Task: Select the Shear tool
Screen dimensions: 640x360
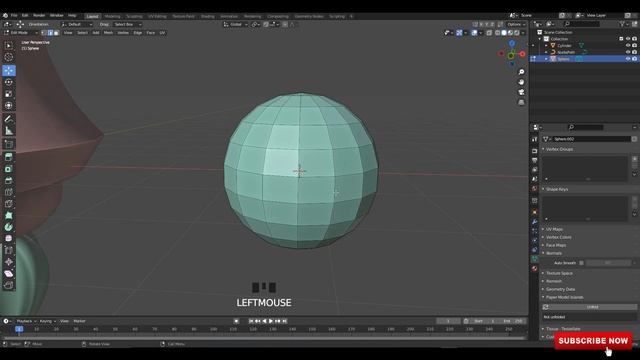Action: tap(9, 273)
